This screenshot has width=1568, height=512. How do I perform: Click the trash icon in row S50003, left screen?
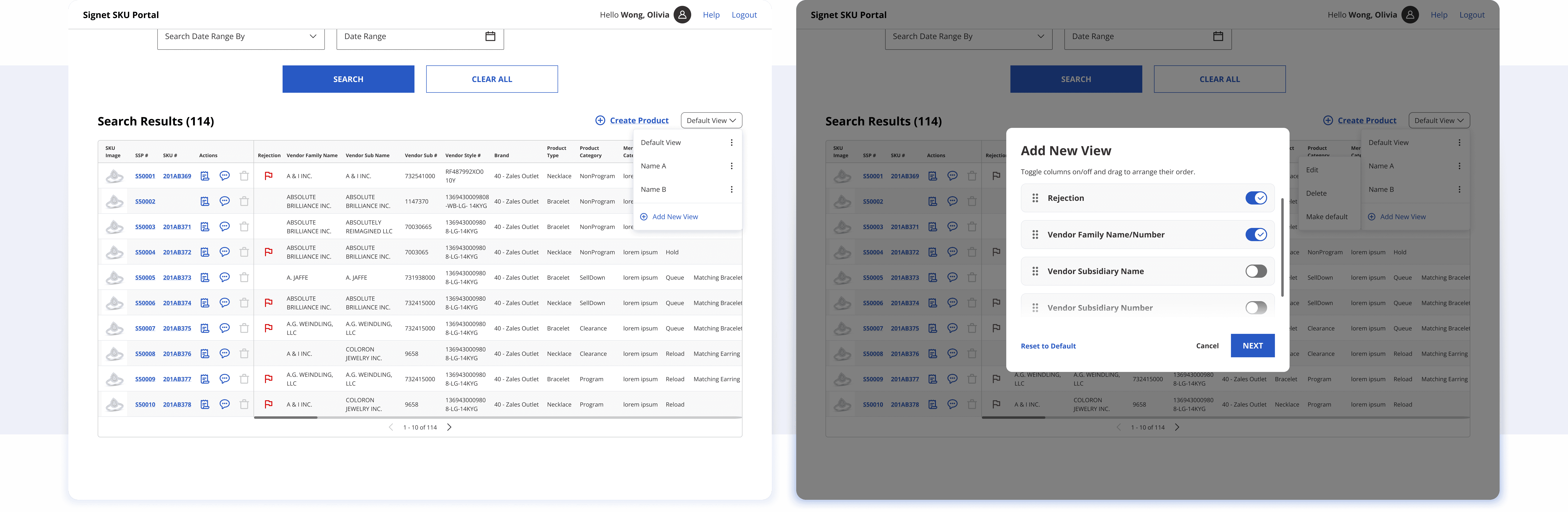244,227
